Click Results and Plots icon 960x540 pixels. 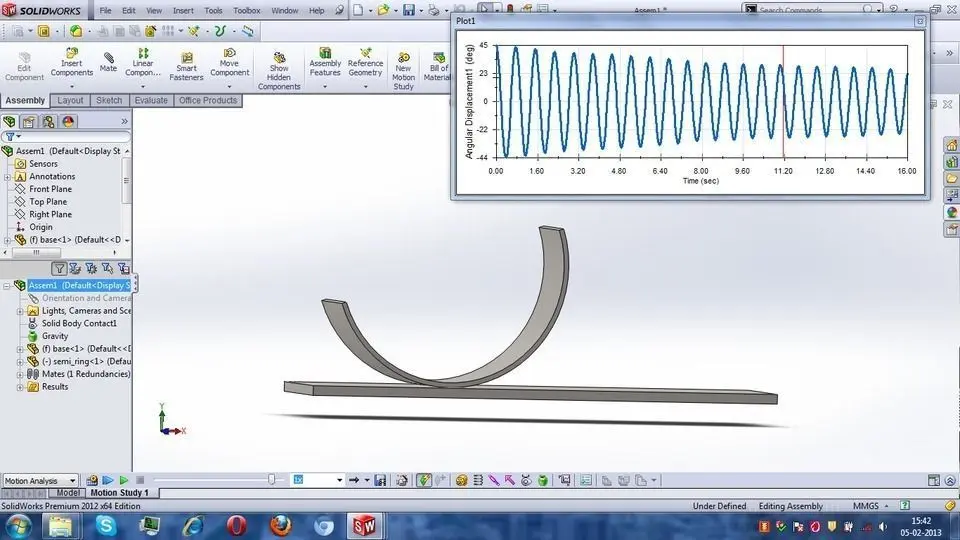564,481
